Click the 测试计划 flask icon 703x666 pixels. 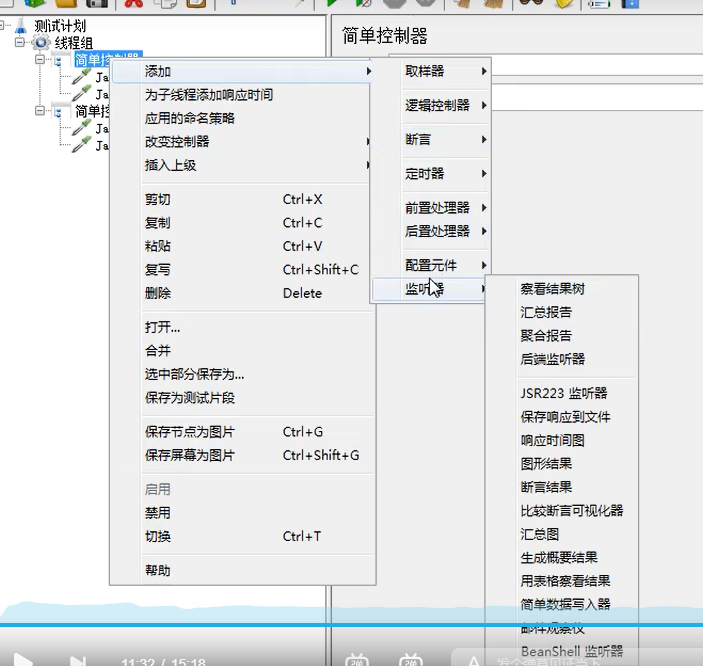(20, 26)
